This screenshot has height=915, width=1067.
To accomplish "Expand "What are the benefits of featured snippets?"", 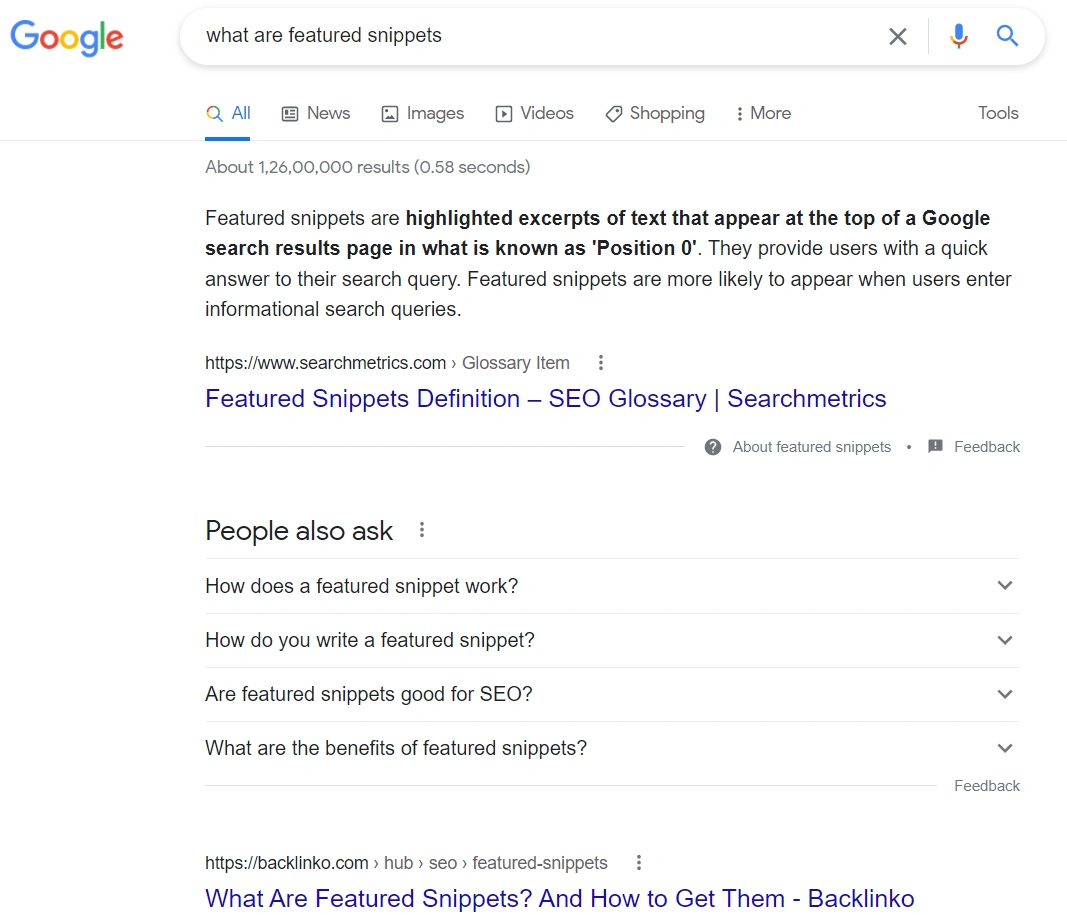I will (1005, 748).
